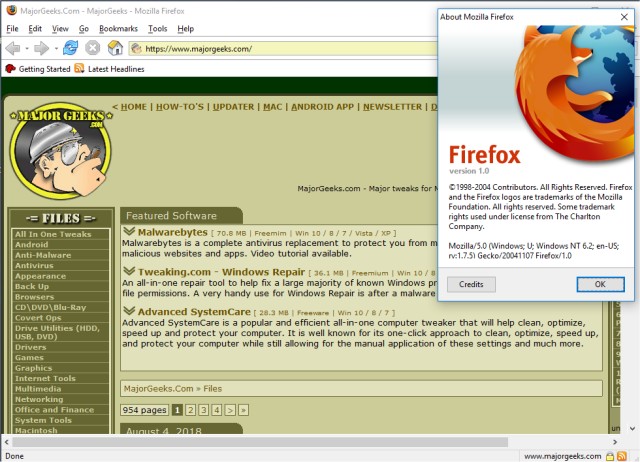Open the Go menu

(84, 29)
